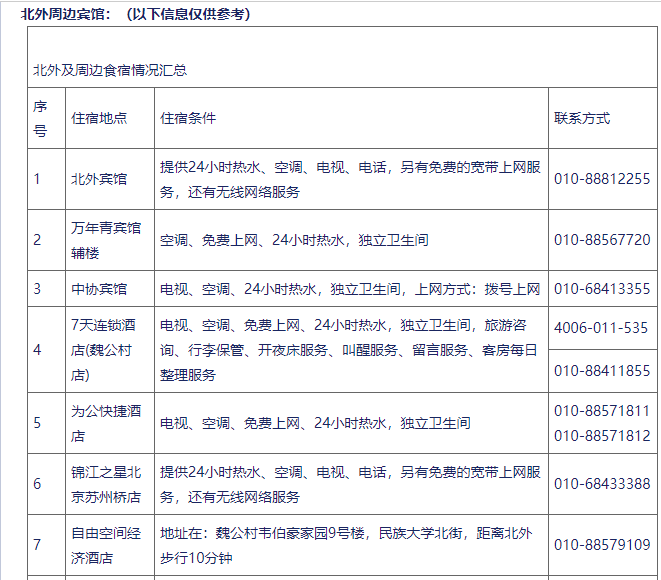Click phone number 010-68433388
Image resolution: width=661 pixels, height=580 pixels.
coord(602,484)
